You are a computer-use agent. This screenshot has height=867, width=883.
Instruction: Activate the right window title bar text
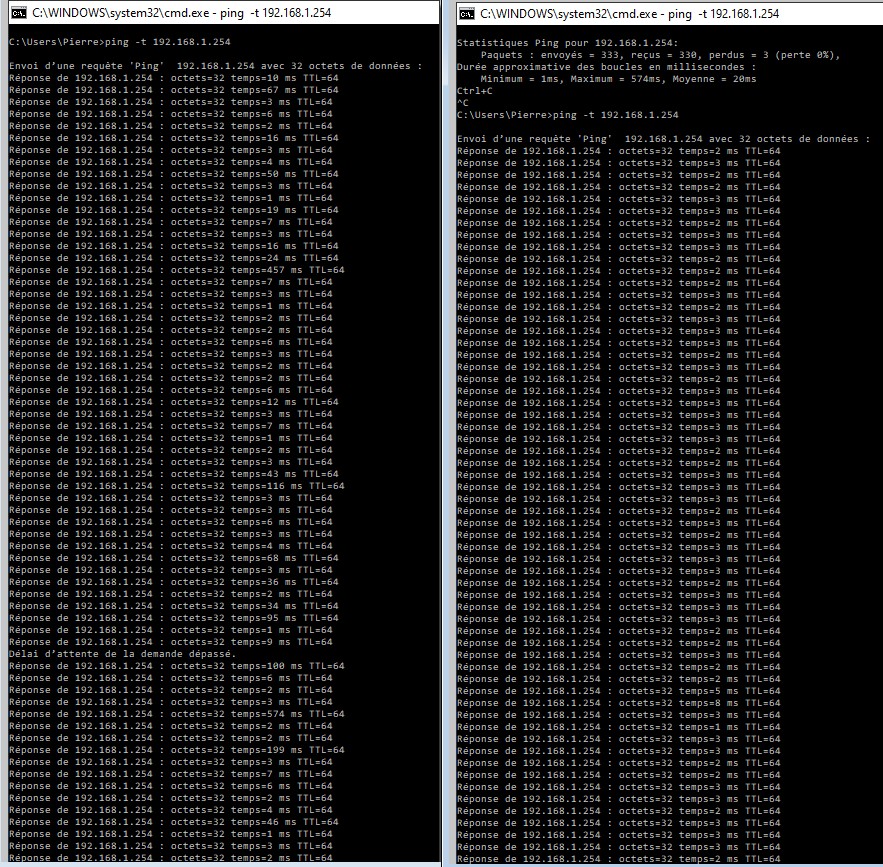coord(629,14)
